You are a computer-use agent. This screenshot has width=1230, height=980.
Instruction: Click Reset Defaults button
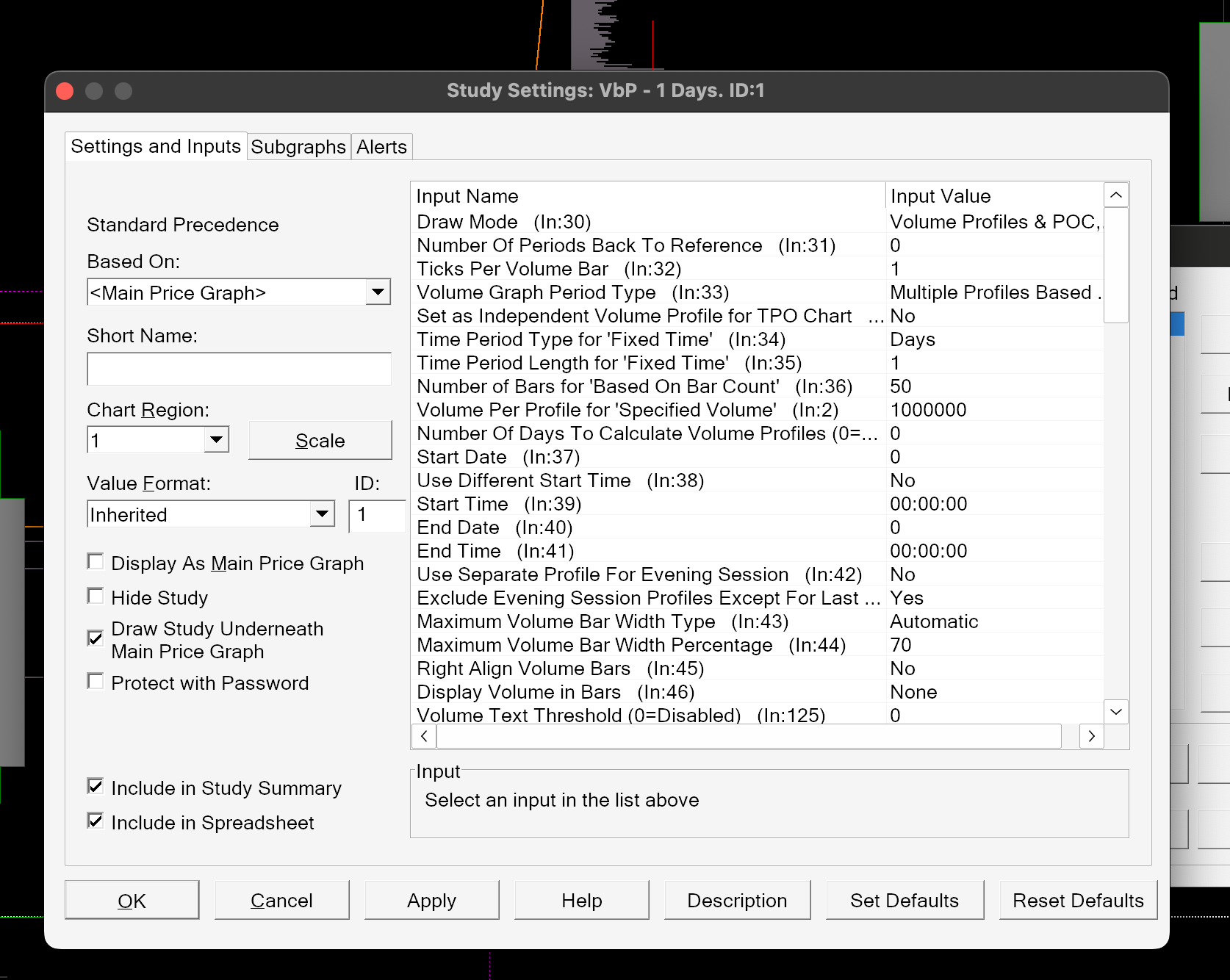click(x=1078, y=901)
